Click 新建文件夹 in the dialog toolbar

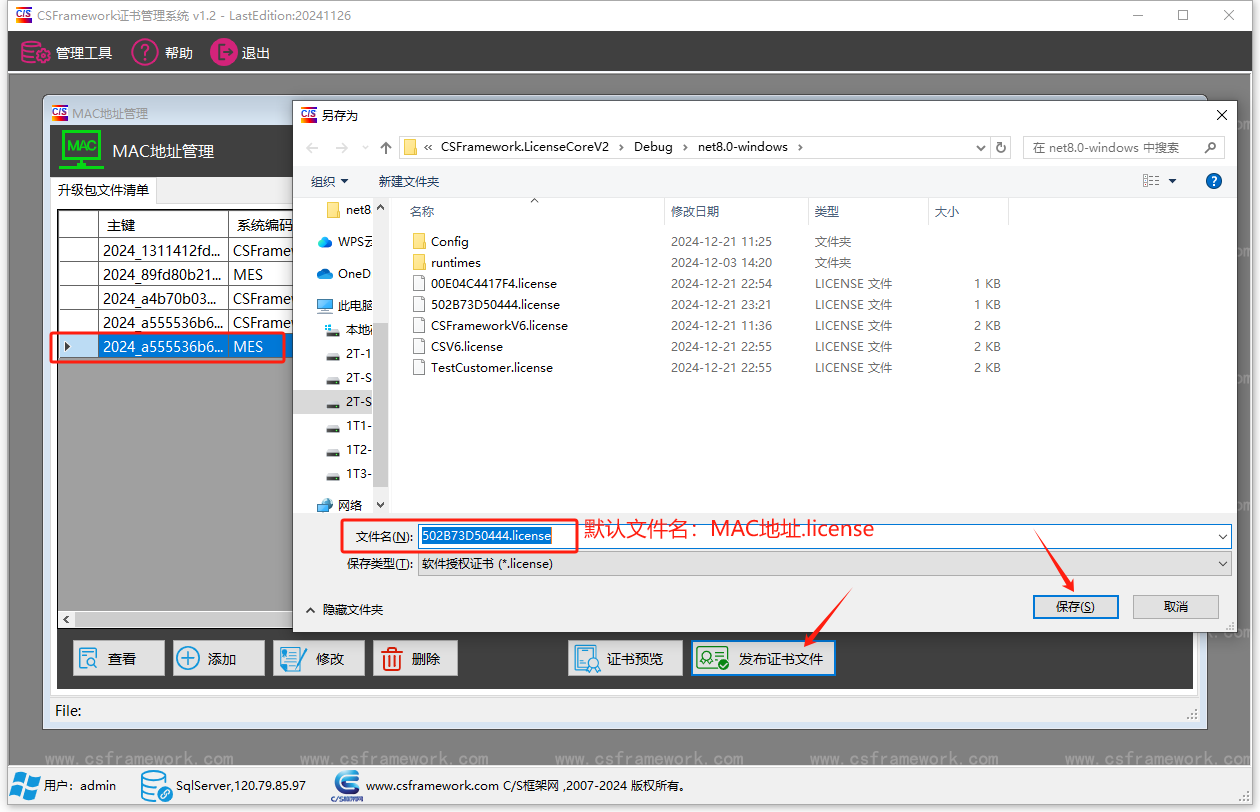[x=408, y=181]
